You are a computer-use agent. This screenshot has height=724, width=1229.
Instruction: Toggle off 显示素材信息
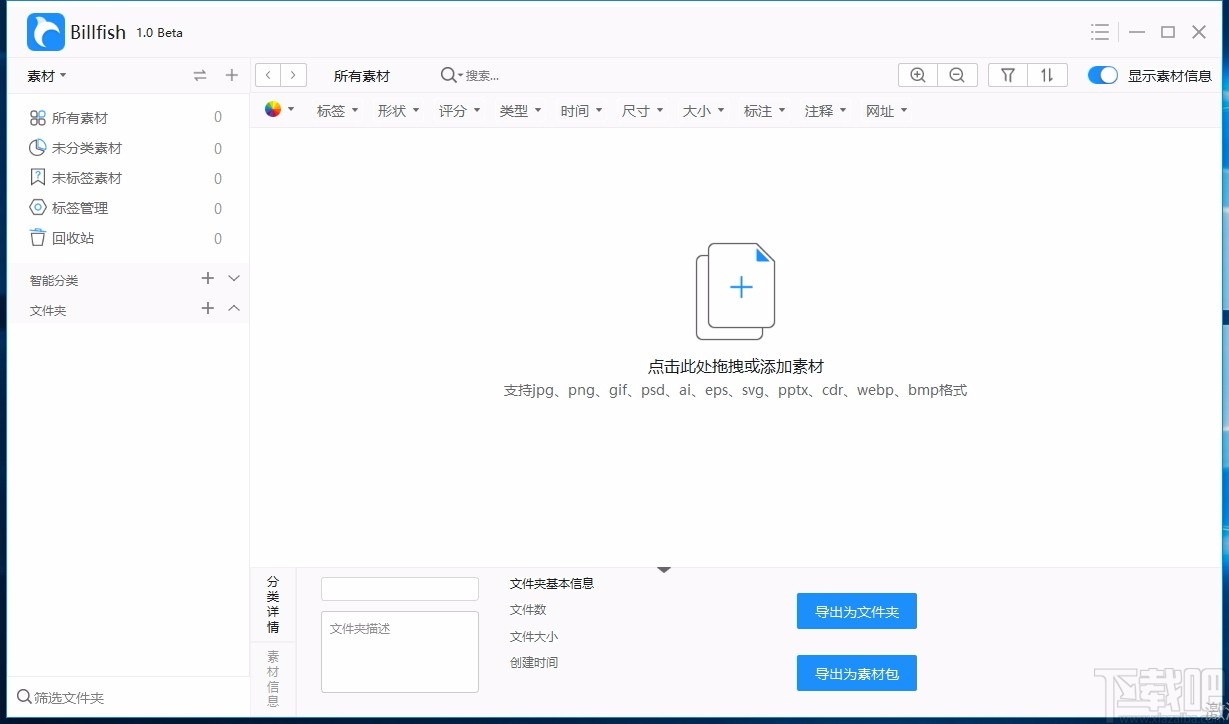tap(1102, 74)
